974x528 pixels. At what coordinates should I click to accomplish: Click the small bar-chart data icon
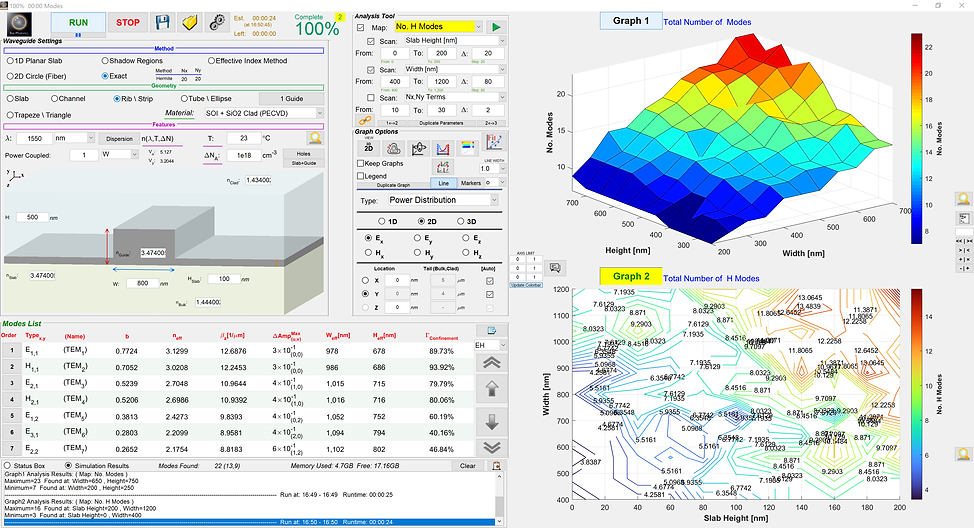click(444, 166)
